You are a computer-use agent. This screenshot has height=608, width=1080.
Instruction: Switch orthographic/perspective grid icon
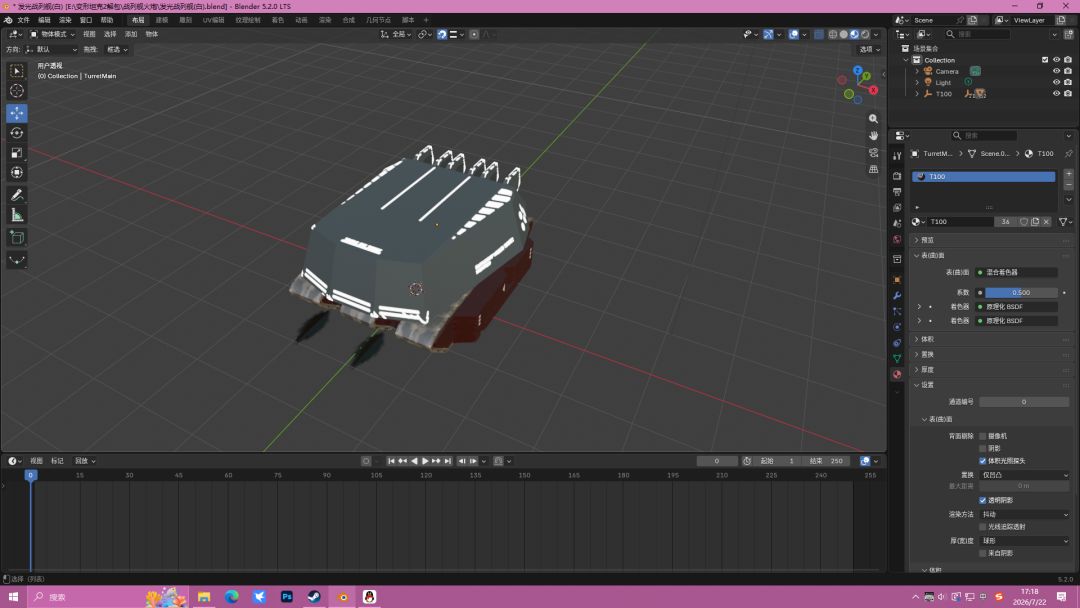(873, 169)
